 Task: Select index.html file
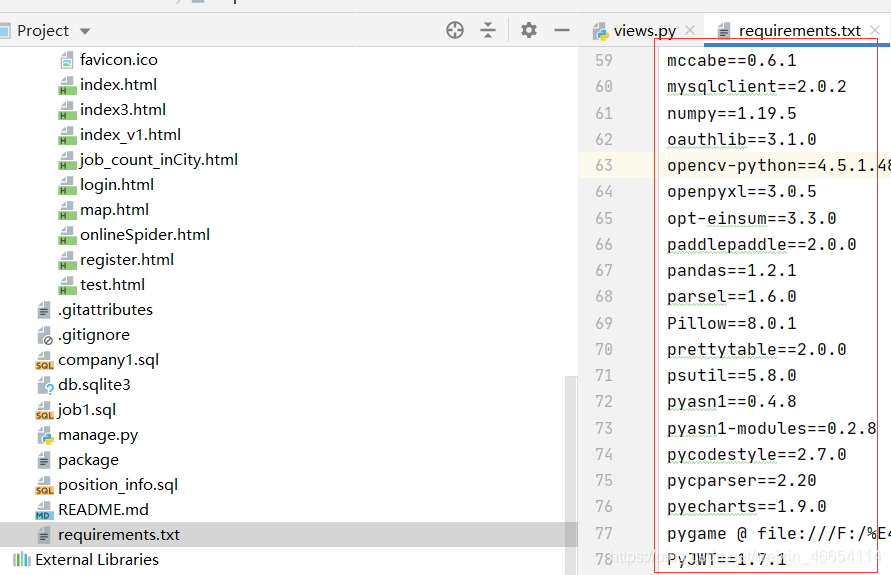coord(118,85)
